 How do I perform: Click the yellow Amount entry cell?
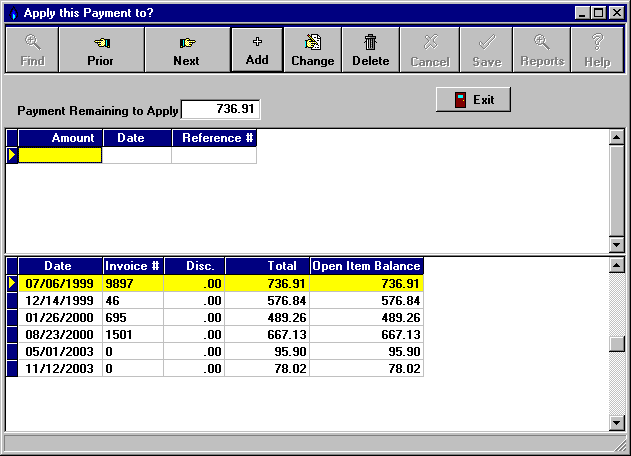60,155
